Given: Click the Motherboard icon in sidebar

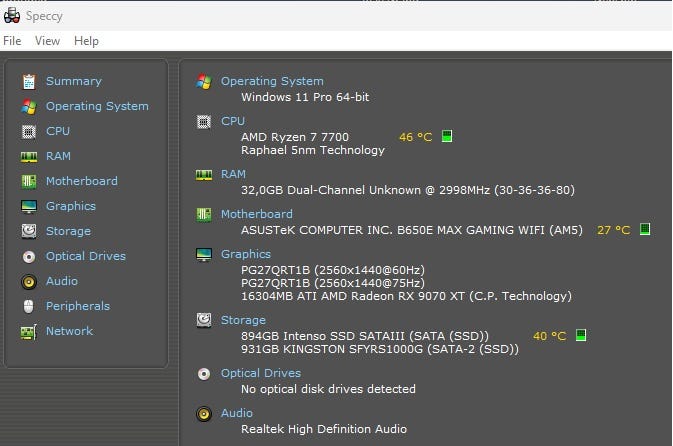Looking at the screenshot, I should (x=29, y=182).
